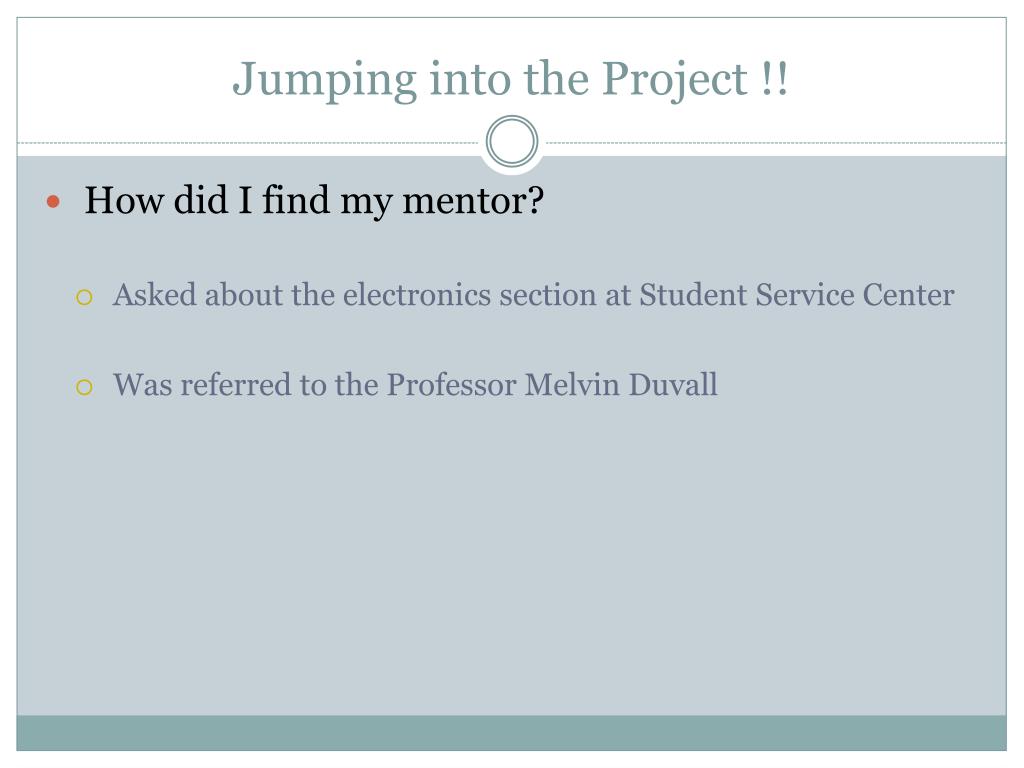Image resolution: width=1024 pixels, height=768 pixels.
Task: Click the word "mentor?" in the heading
Action: pos(473,200)
